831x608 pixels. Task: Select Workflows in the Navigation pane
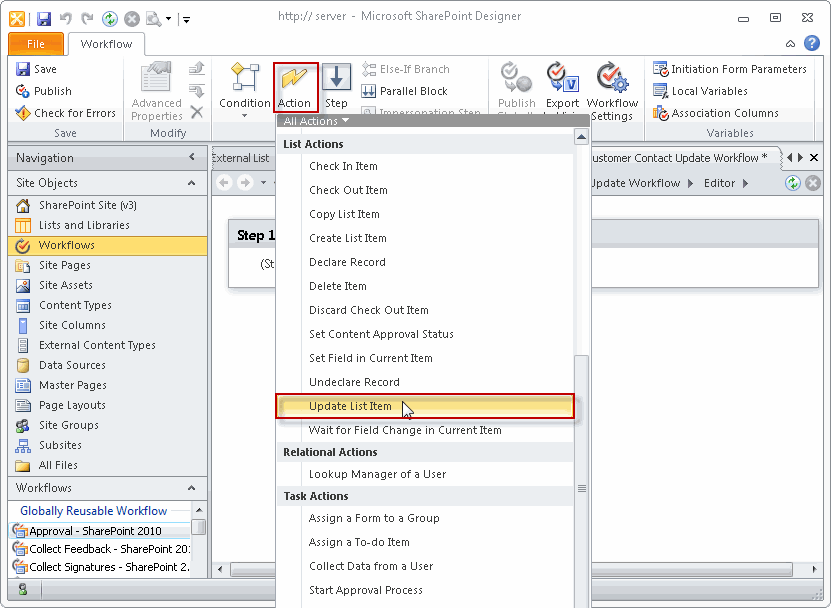pyautogui.click(x=65, y=245)
